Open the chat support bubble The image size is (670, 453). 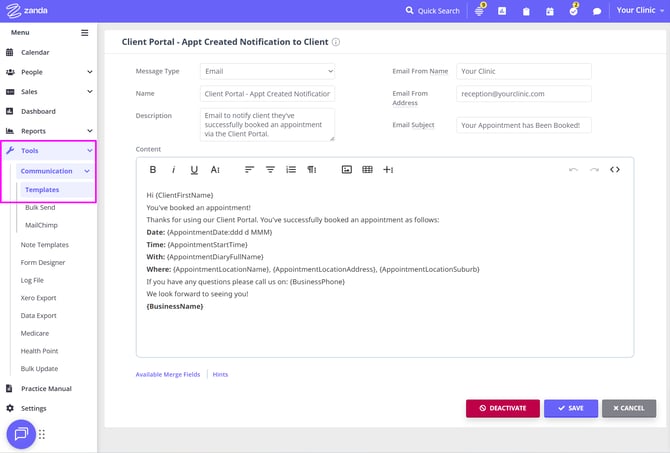[21, 434]
